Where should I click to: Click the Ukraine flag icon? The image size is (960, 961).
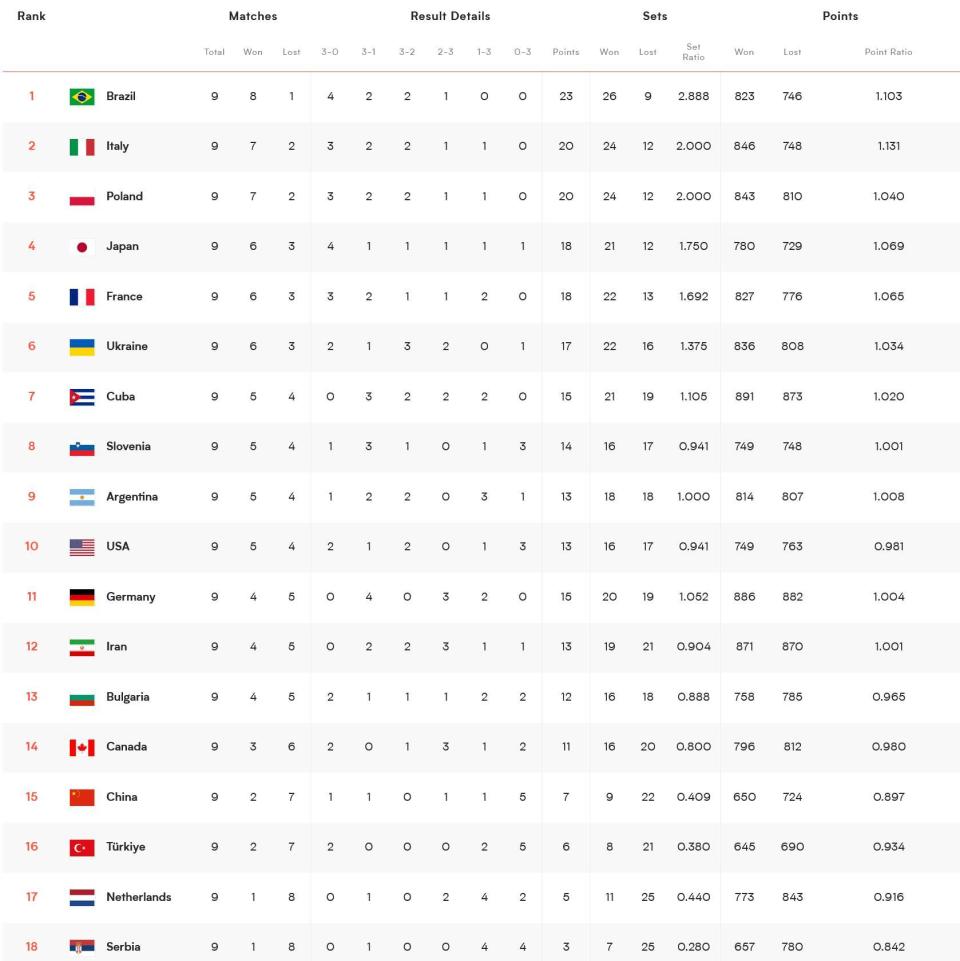82,346
